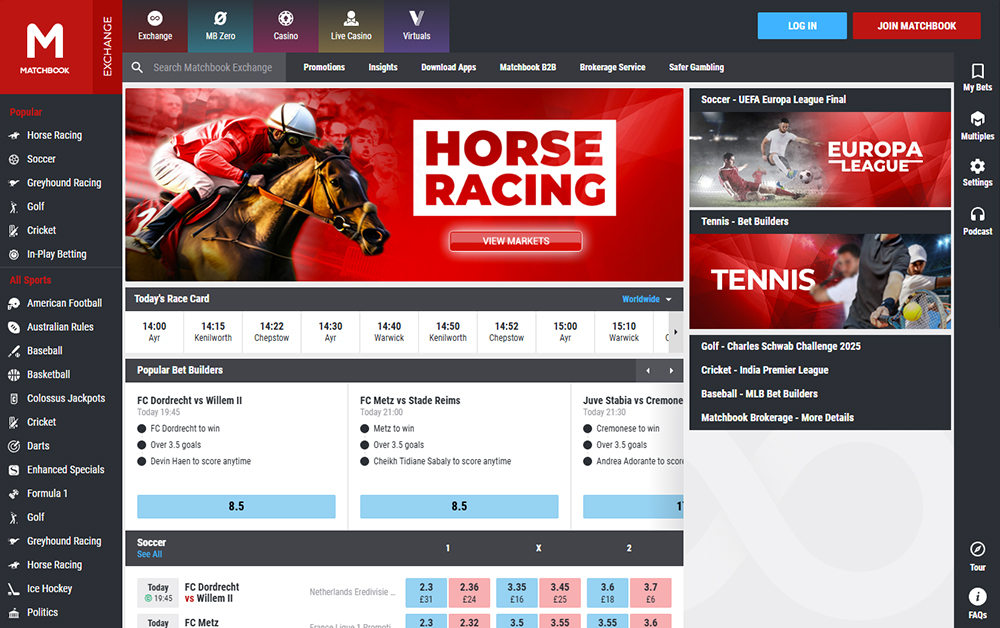The image size is (1000, 628).
Task: Open the 14:40 Warwick race
Action: [389, 332]
